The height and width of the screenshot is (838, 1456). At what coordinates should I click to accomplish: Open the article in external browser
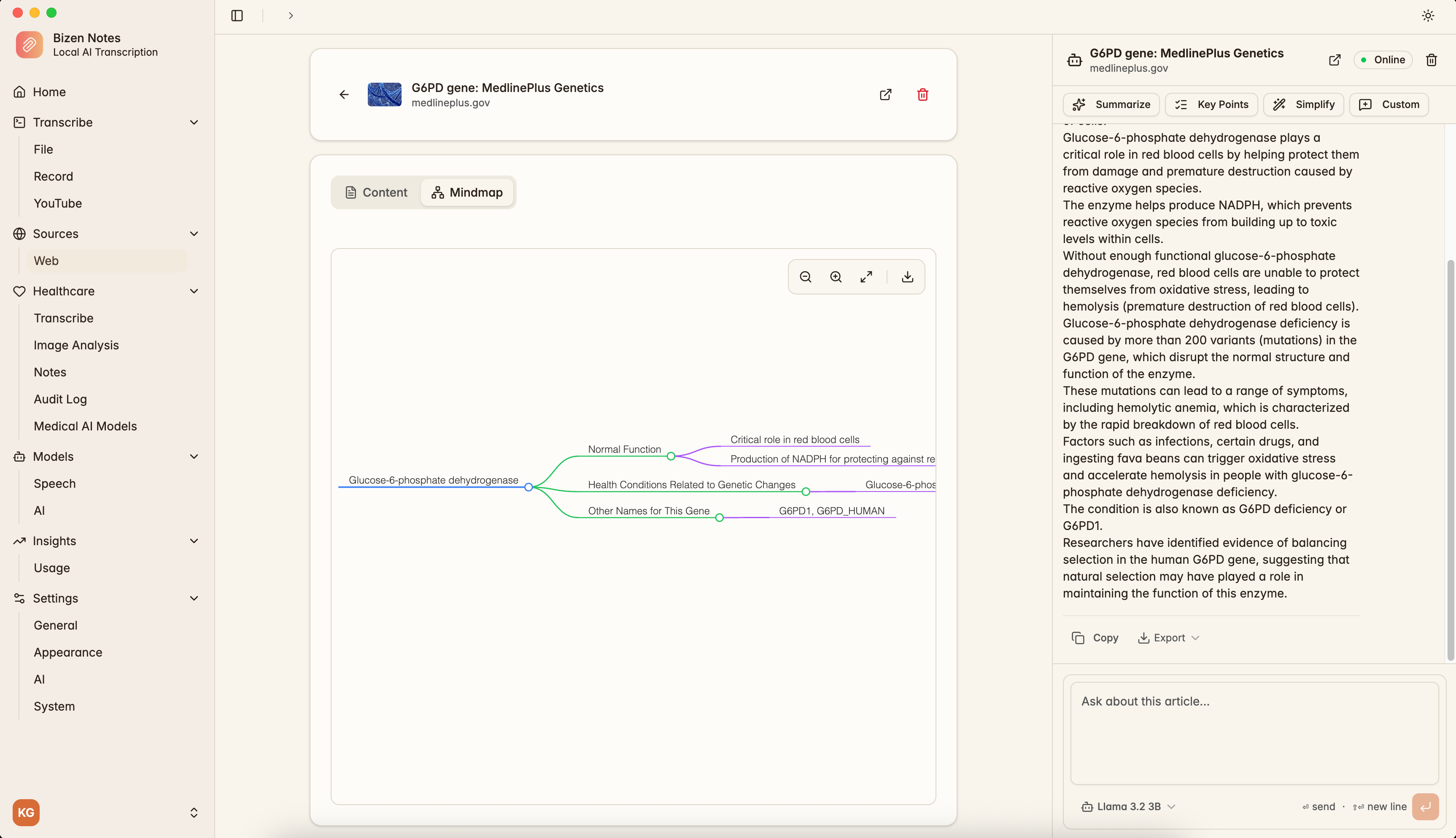885,95
